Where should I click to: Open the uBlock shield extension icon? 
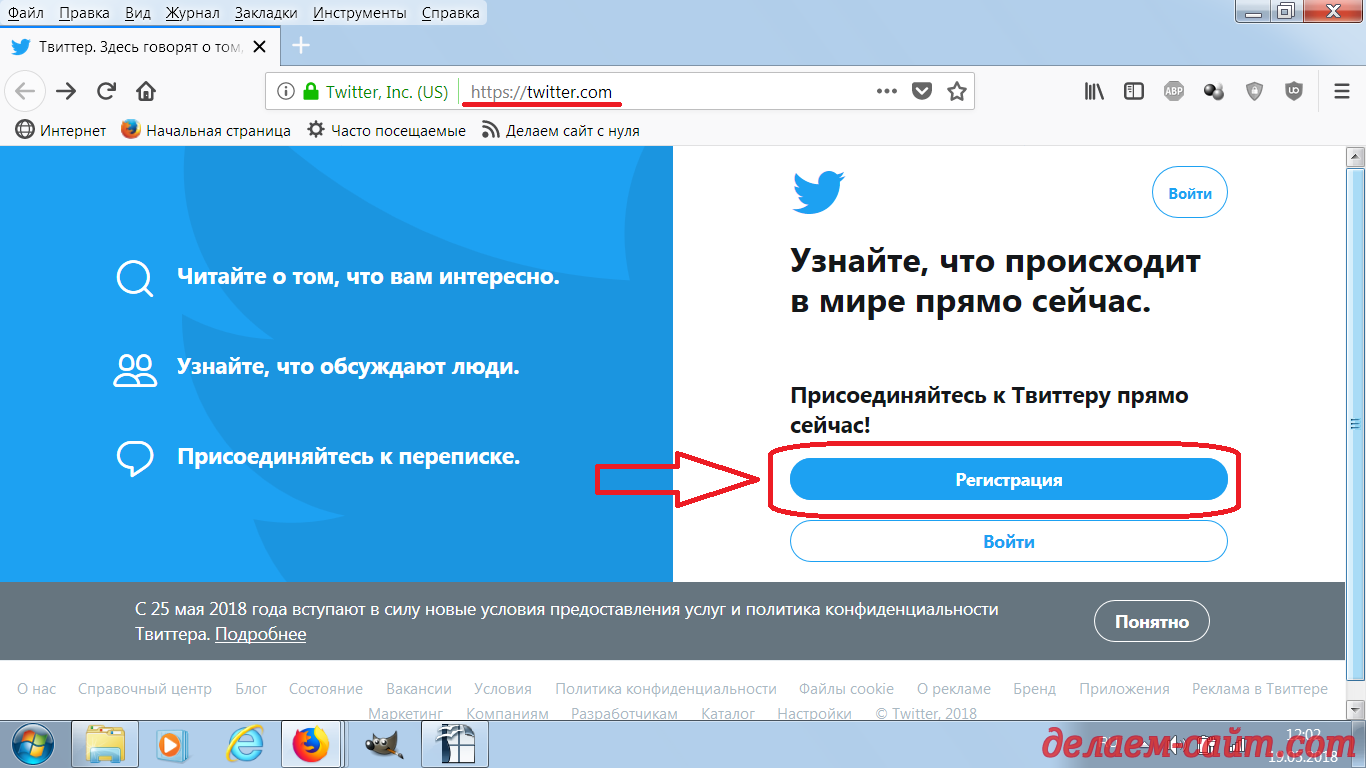click(x=1294, y=91)
